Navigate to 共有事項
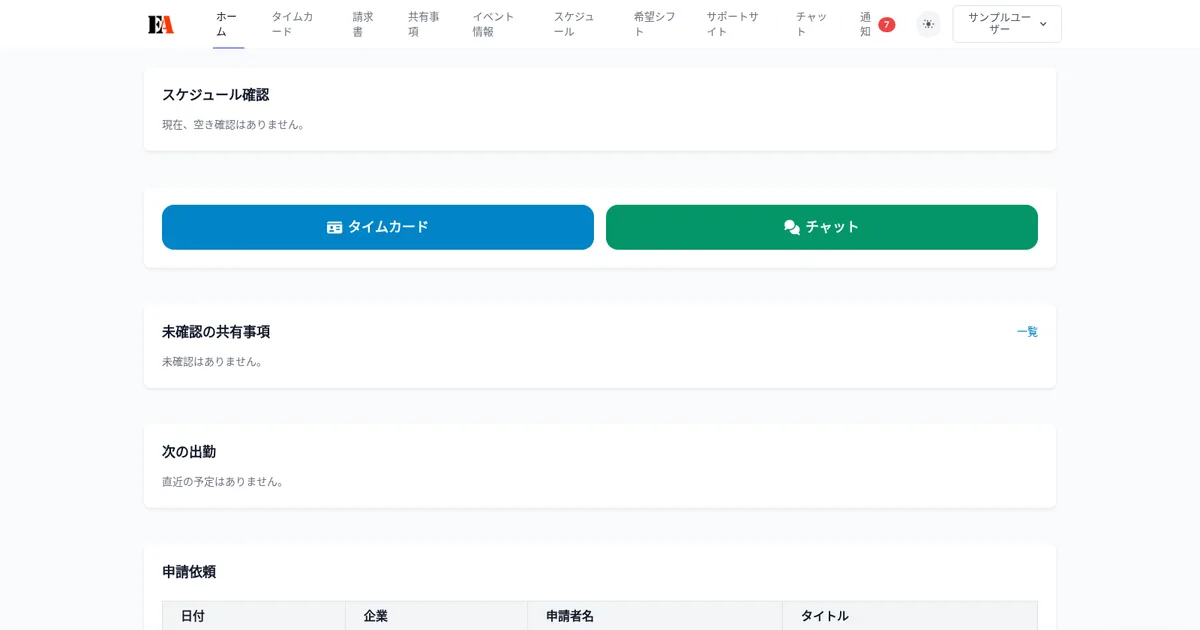1200x630 pixels. [424, 23]
